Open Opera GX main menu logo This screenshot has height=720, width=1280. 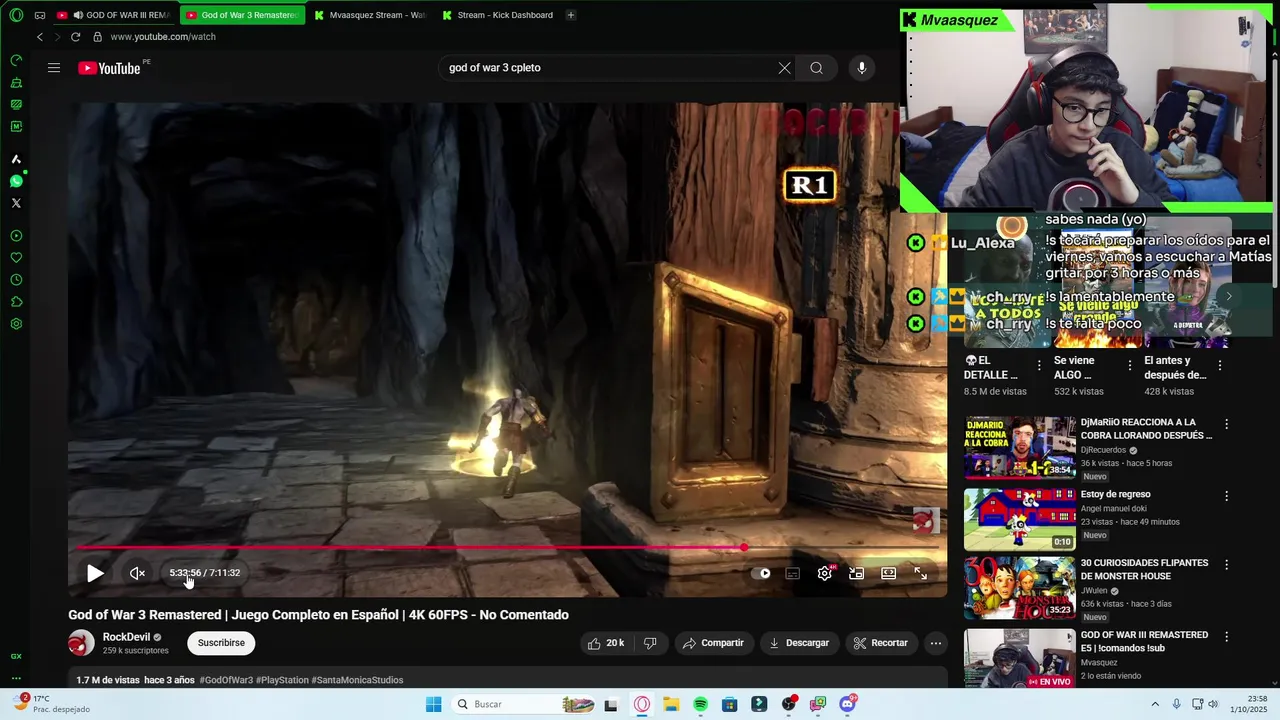[16, 15]
